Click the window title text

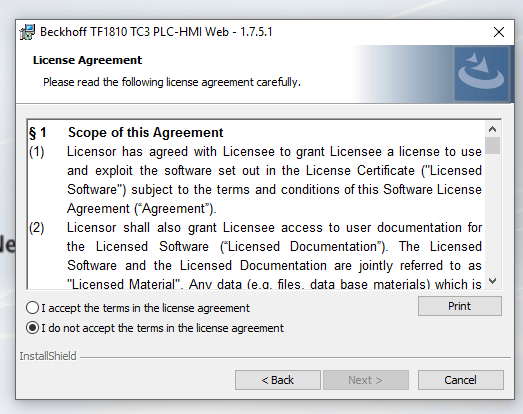tap(156, 32)
